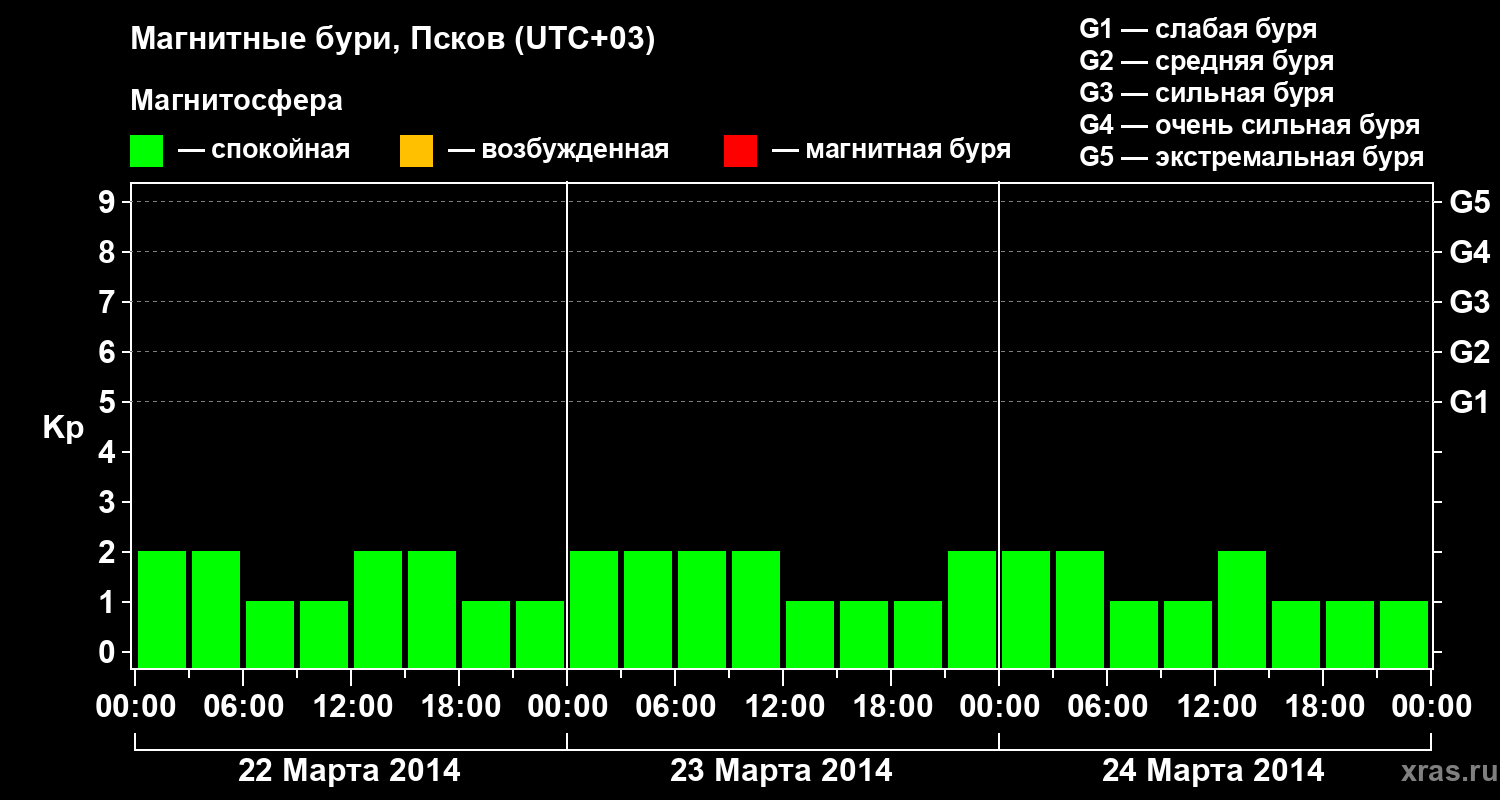This screenshot has height=800, width=1500.
Task: Click the red 'магнитная буря' legend swatch
Action: [x=740, y=151]
